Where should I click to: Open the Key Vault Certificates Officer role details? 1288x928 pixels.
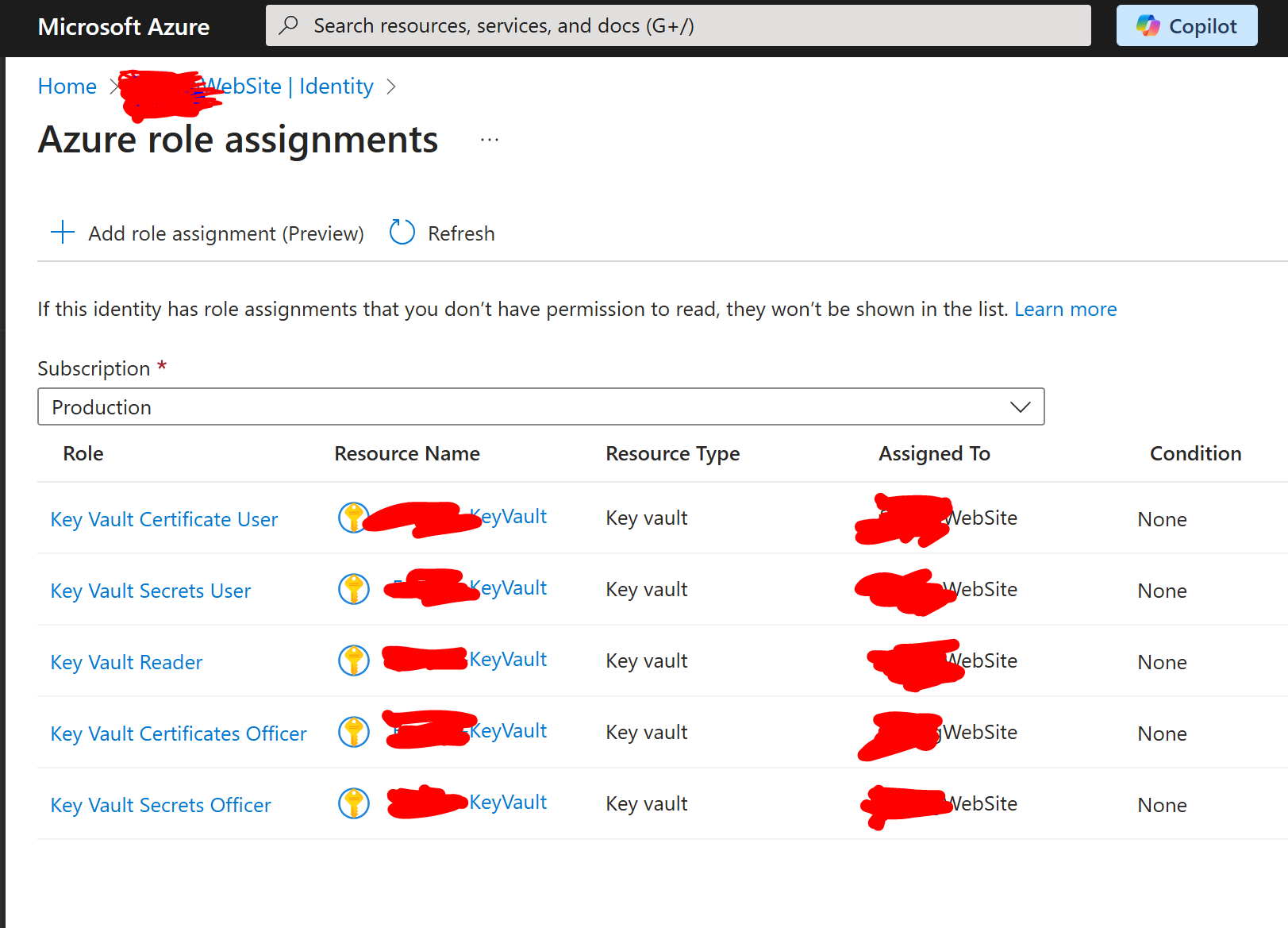(x=178, y=734)
